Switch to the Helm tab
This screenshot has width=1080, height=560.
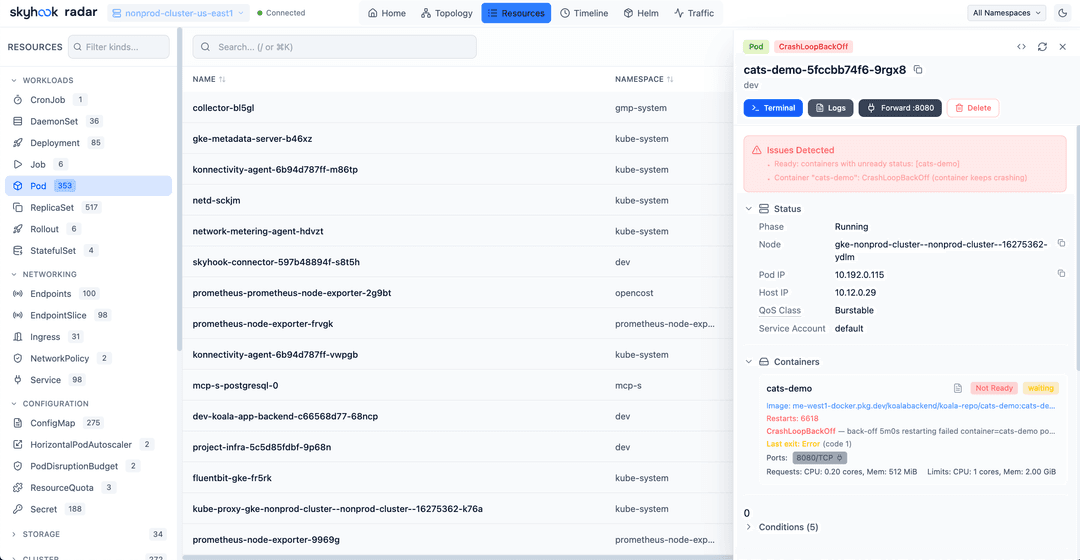641,13
